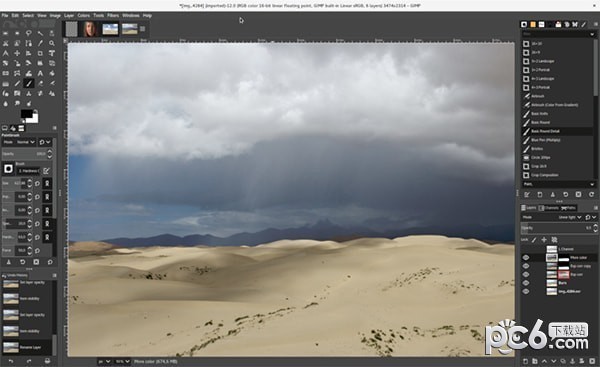
Task: Select the Free Select lasso tool
Action: [x=29, y=33]
